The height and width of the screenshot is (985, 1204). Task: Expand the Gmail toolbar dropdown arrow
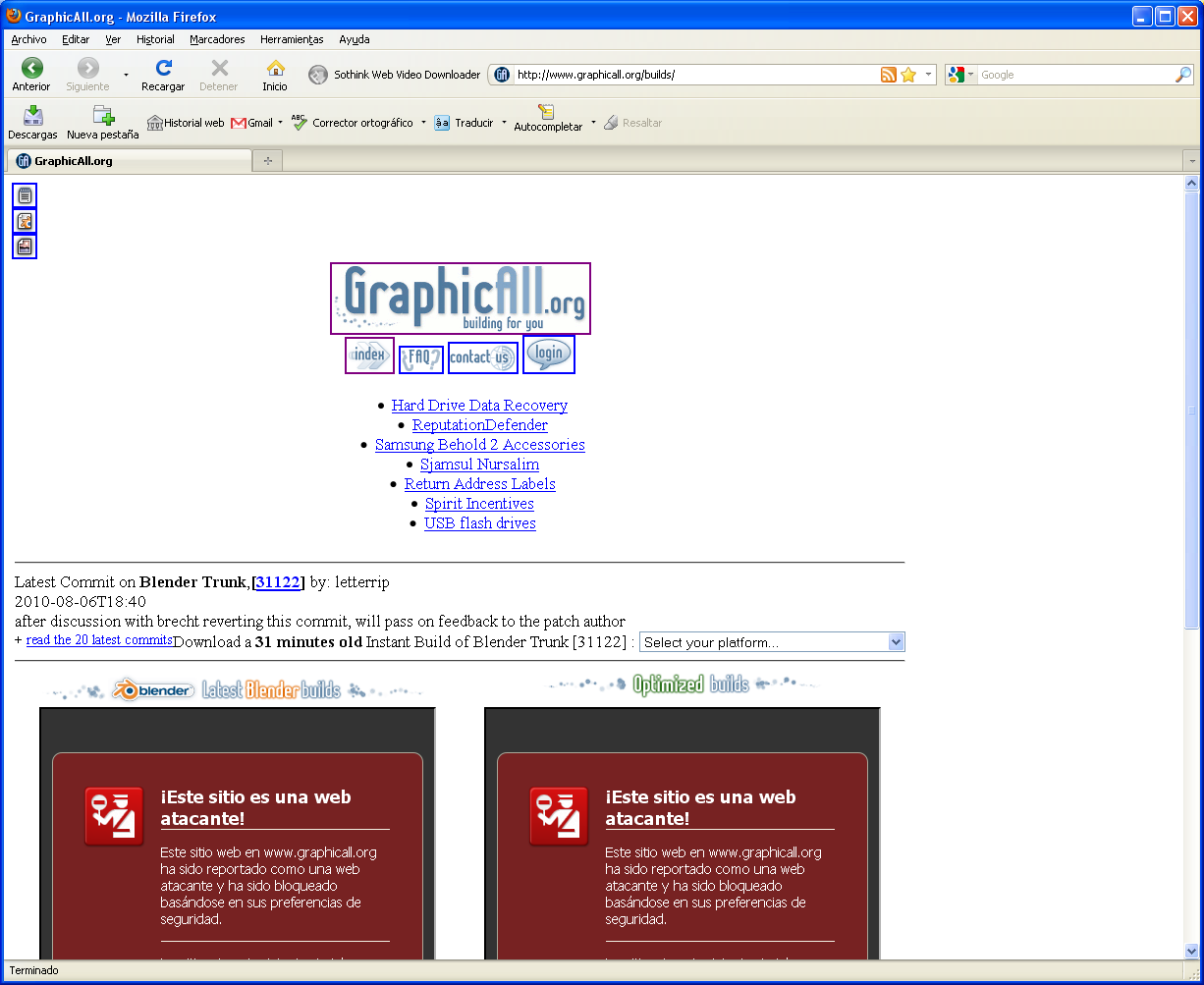(280, 123)
